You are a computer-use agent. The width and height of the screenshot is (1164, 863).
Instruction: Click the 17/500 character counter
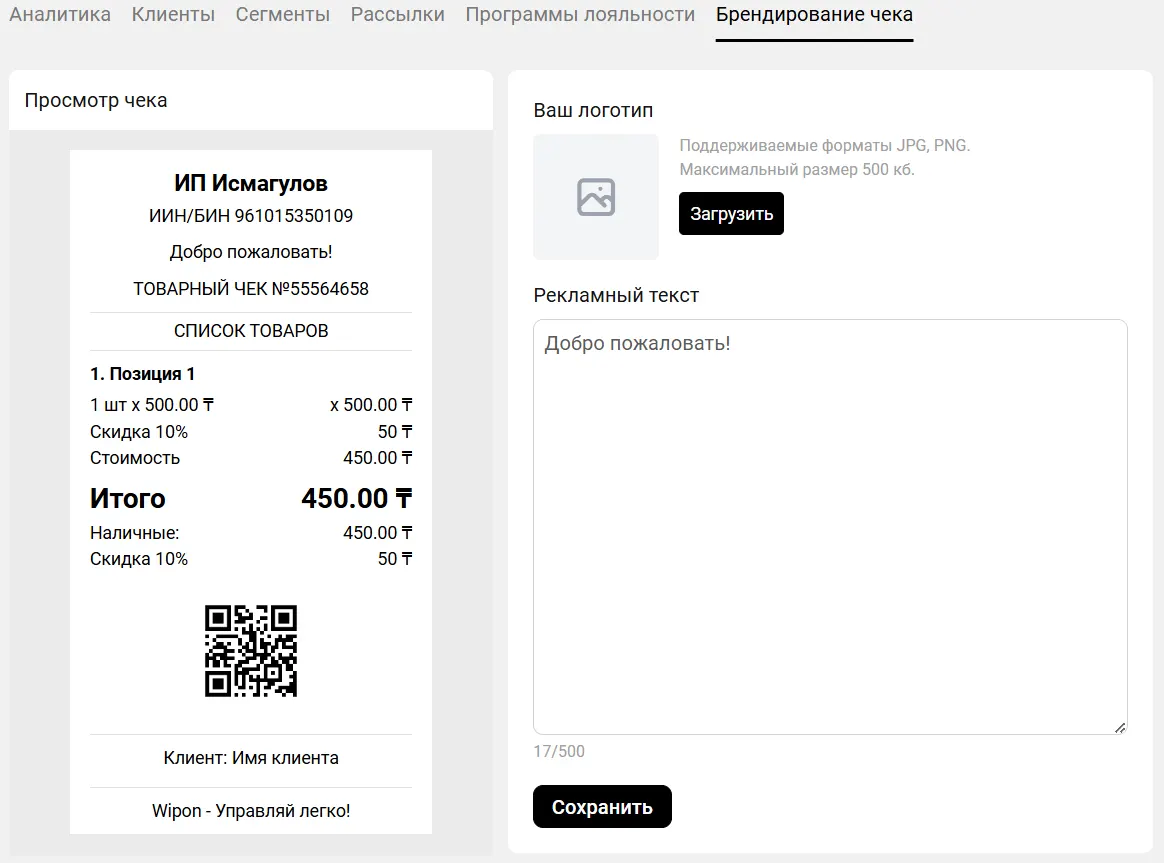click(559, 751)
